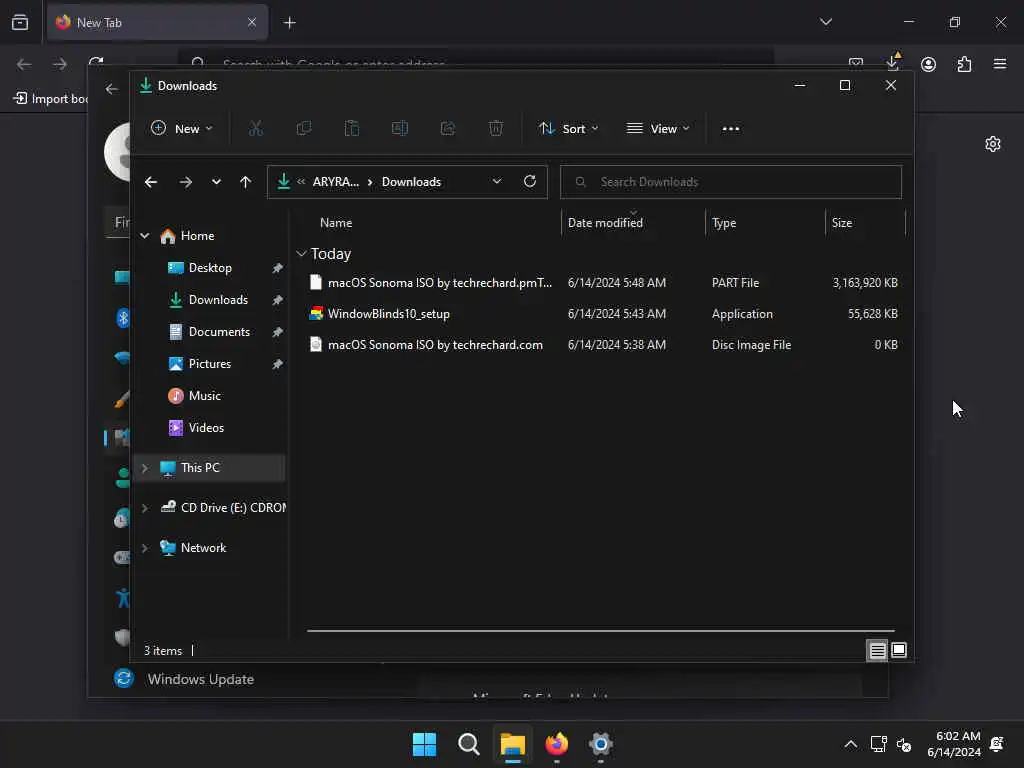Expand the CD Drive (E:) tree node
Viewport: 1024px width, 768px height.
(144, 508)
